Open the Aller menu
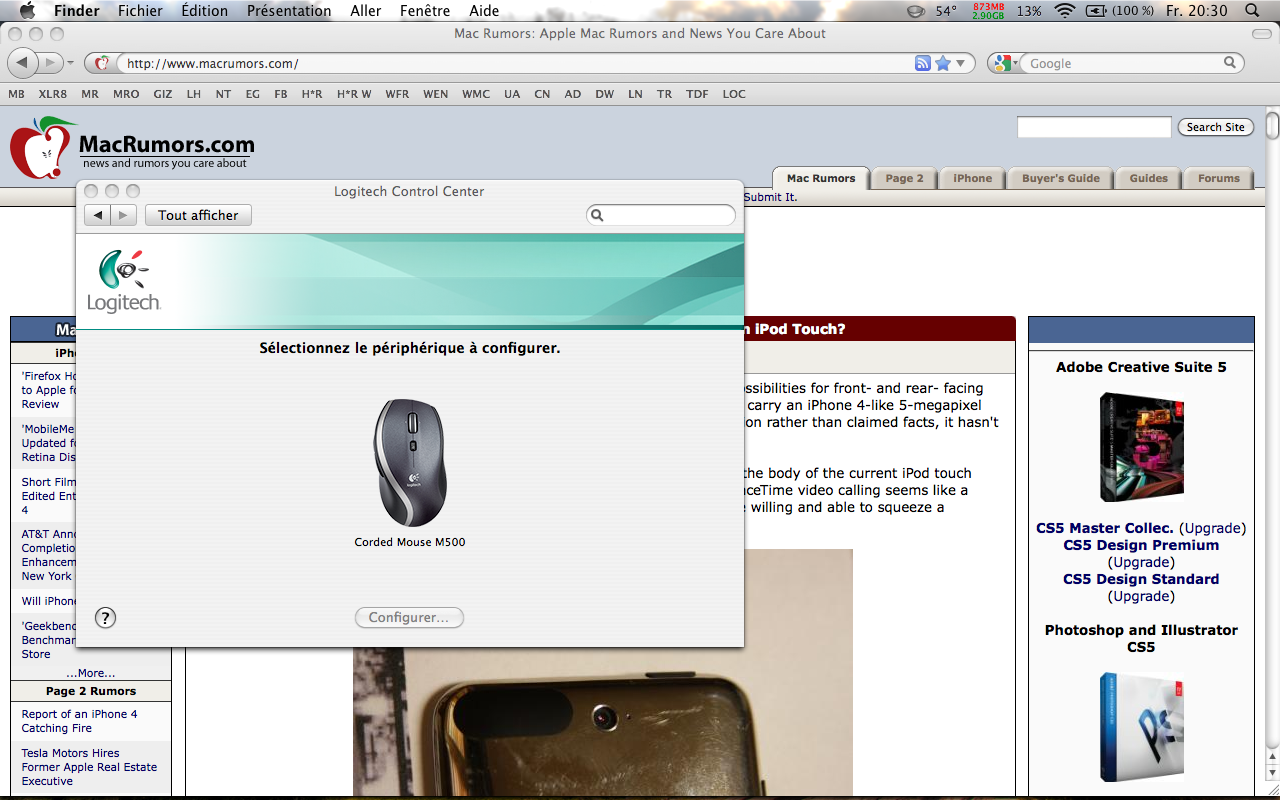 [366, 11]
